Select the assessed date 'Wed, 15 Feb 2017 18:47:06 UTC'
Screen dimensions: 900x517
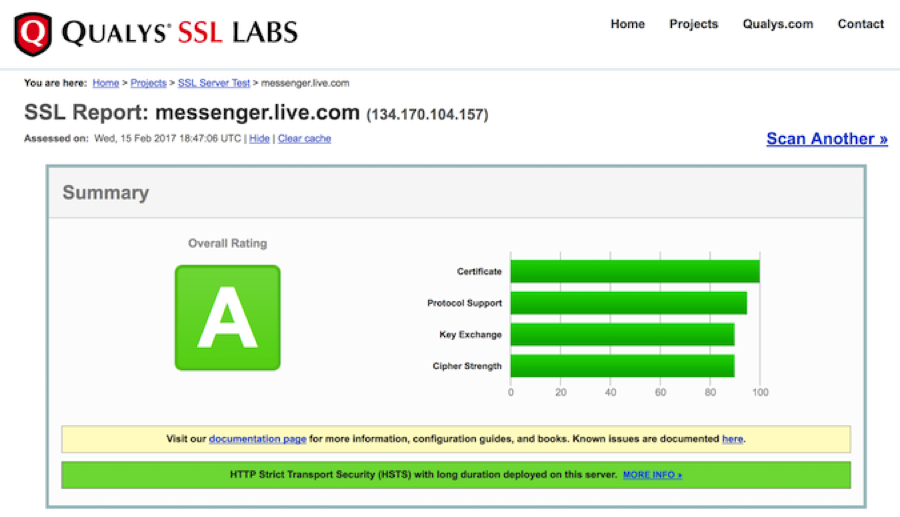coord(168,139)
